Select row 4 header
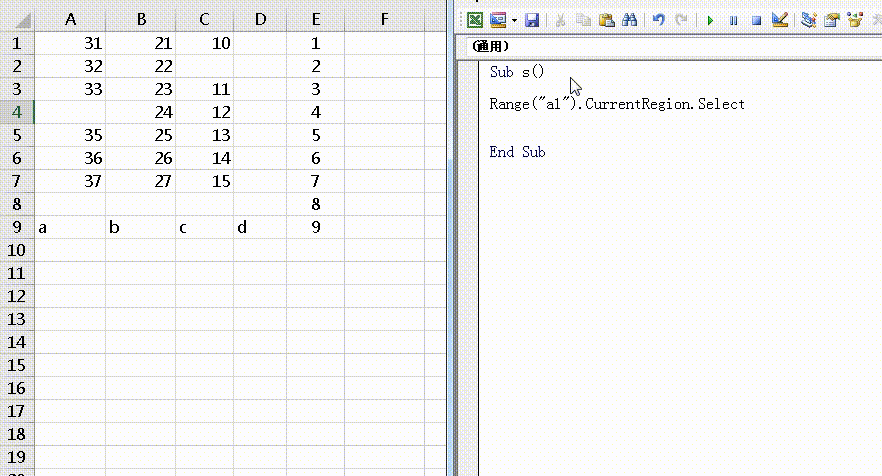The height and width of the screenshot is (476, 882). [x=17, y=112]
